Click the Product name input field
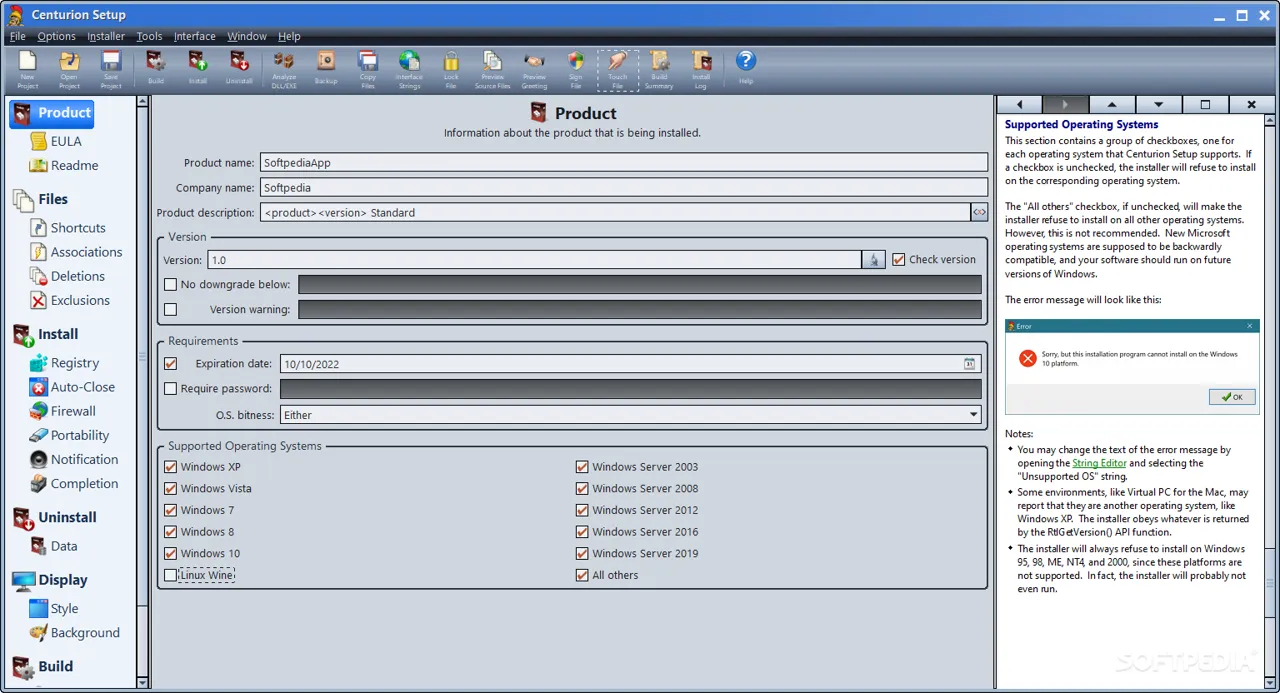Viewport: 1280px width, 693px height. 624,162
